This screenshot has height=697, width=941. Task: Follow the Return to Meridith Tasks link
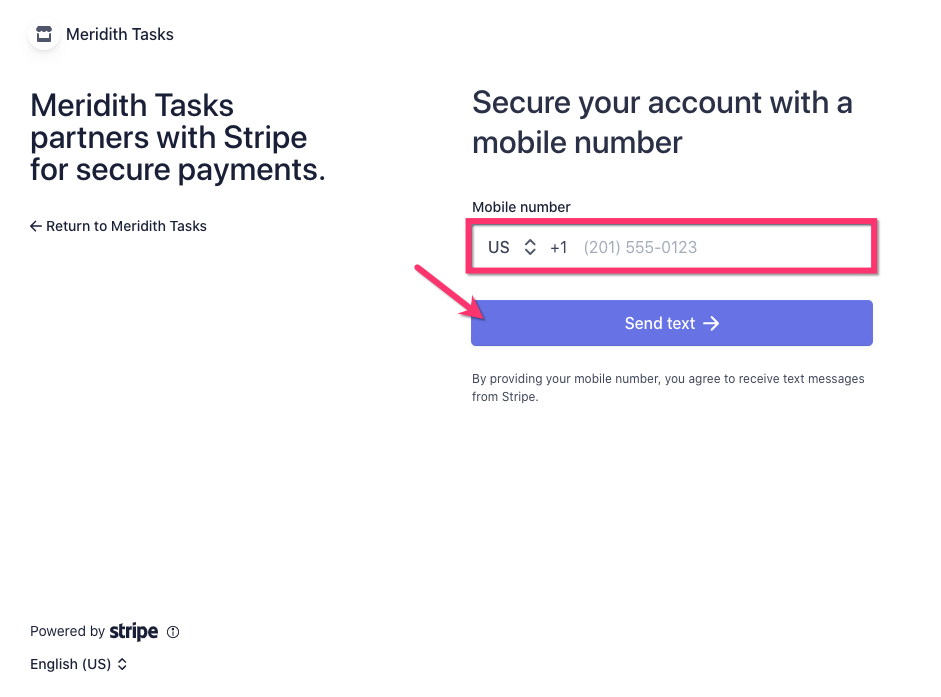(x=126, y=226)
